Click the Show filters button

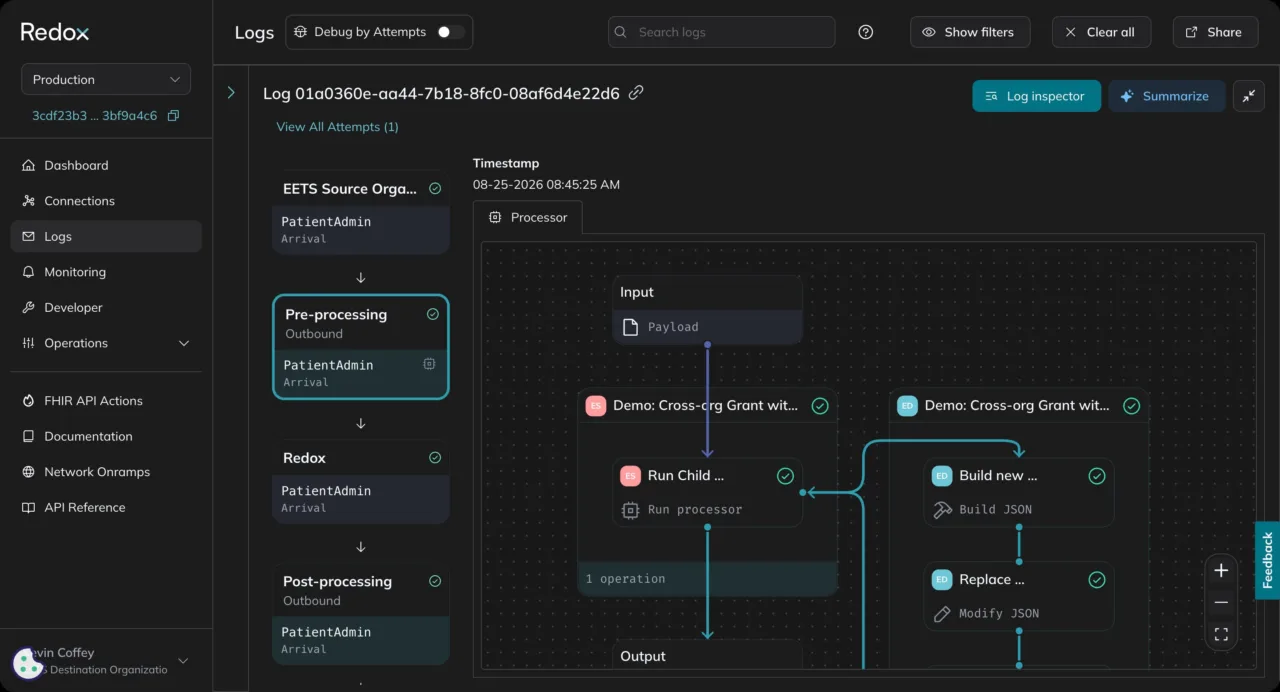pos(968,32)
